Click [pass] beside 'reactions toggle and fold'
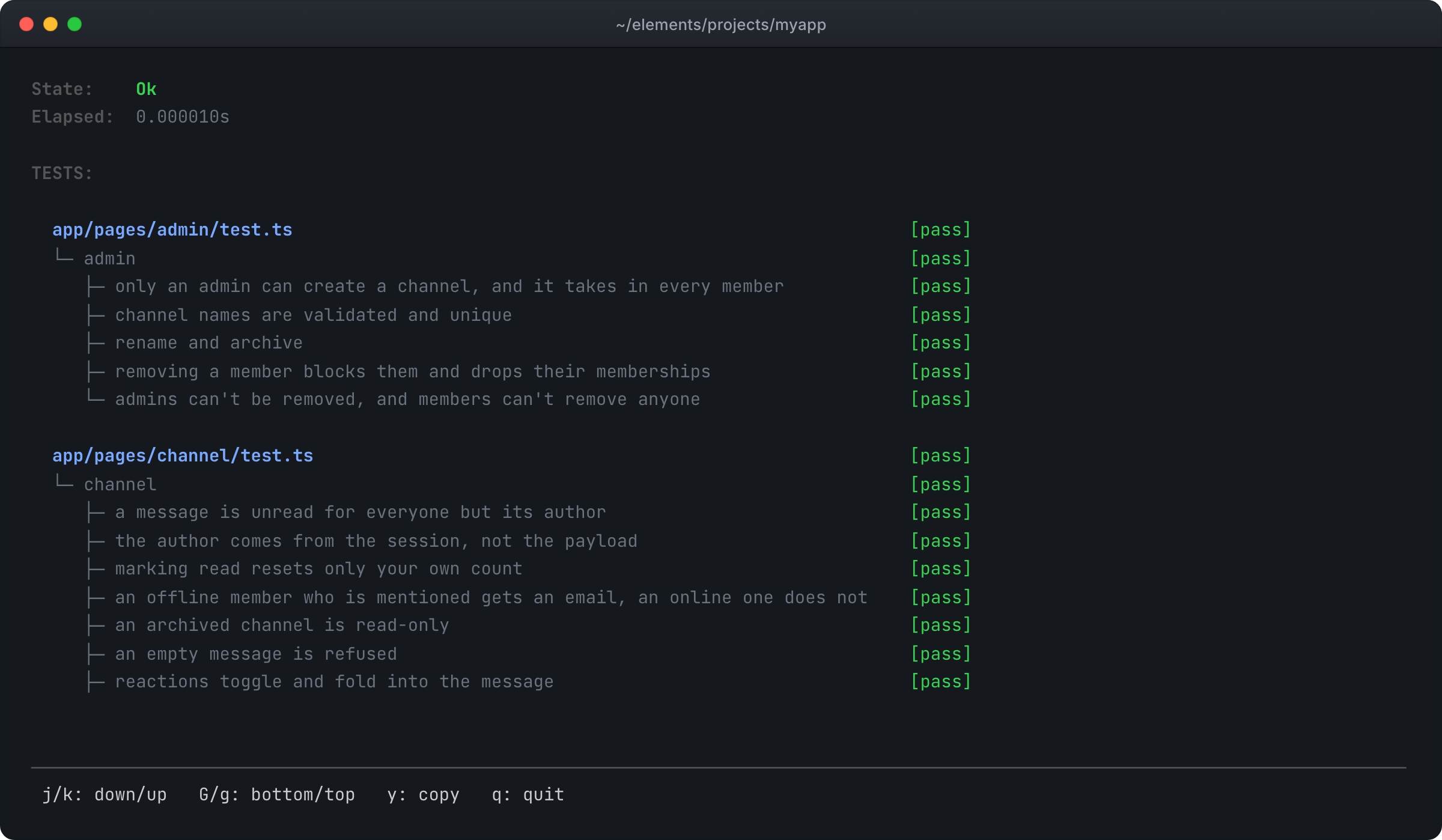The height and width of the screenshot is (840, 1442). (x=941, y=681)
